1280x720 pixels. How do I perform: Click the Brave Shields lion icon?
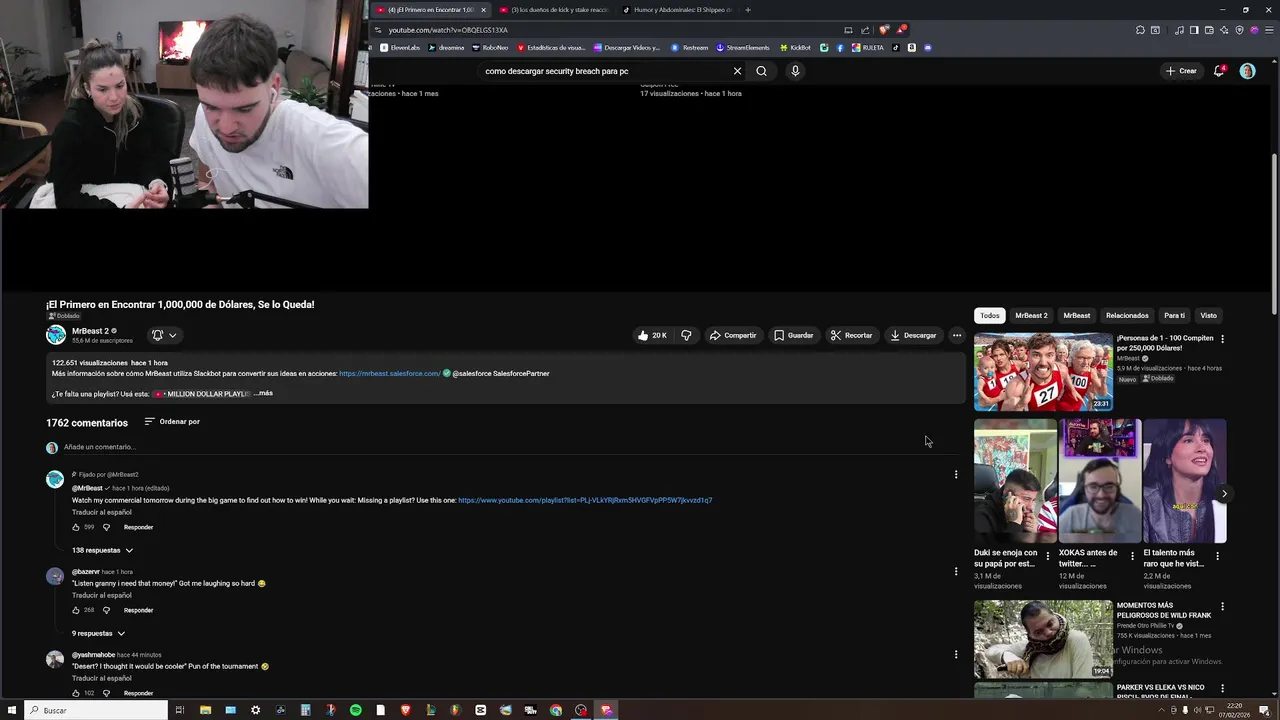883,30
